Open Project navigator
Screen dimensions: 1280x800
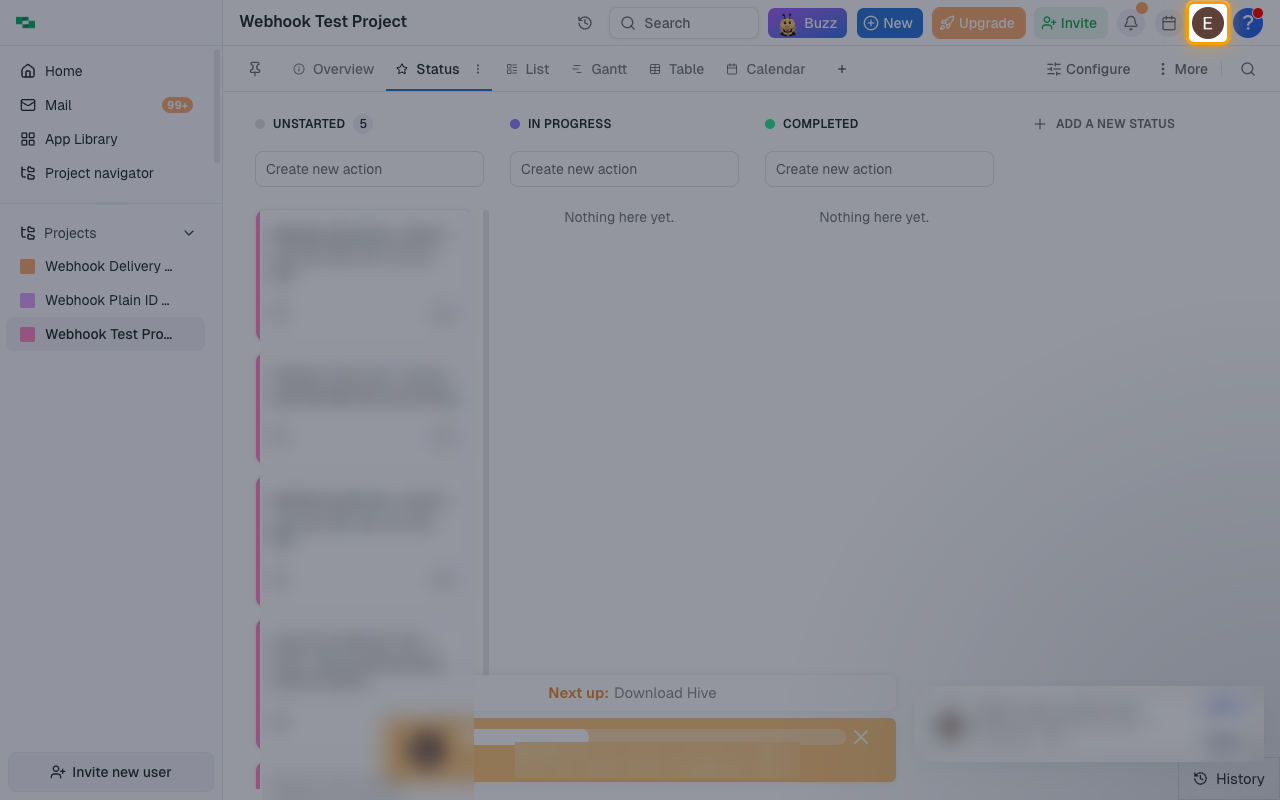pyautogui.click(x=107, y=173)
